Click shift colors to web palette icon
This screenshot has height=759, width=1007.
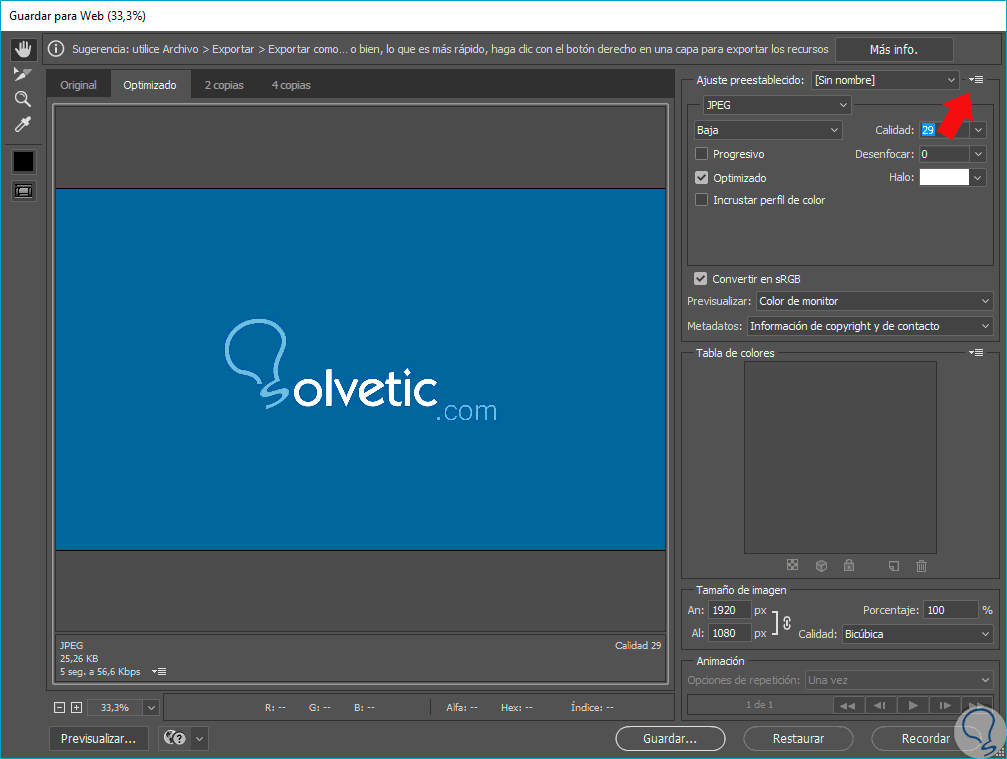(x=821, y=566)
